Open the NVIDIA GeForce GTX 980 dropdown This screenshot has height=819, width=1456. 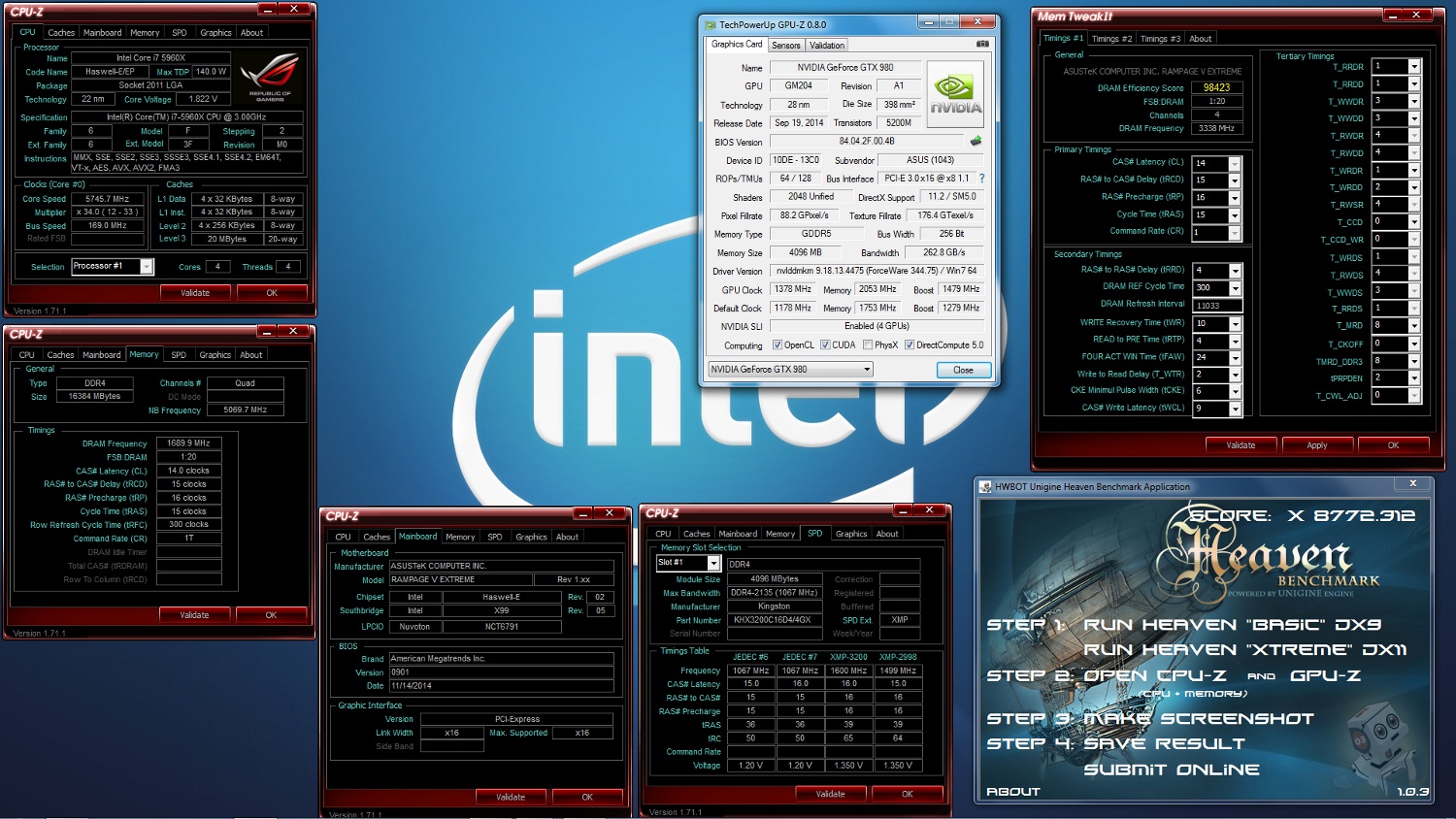[867, 370]
